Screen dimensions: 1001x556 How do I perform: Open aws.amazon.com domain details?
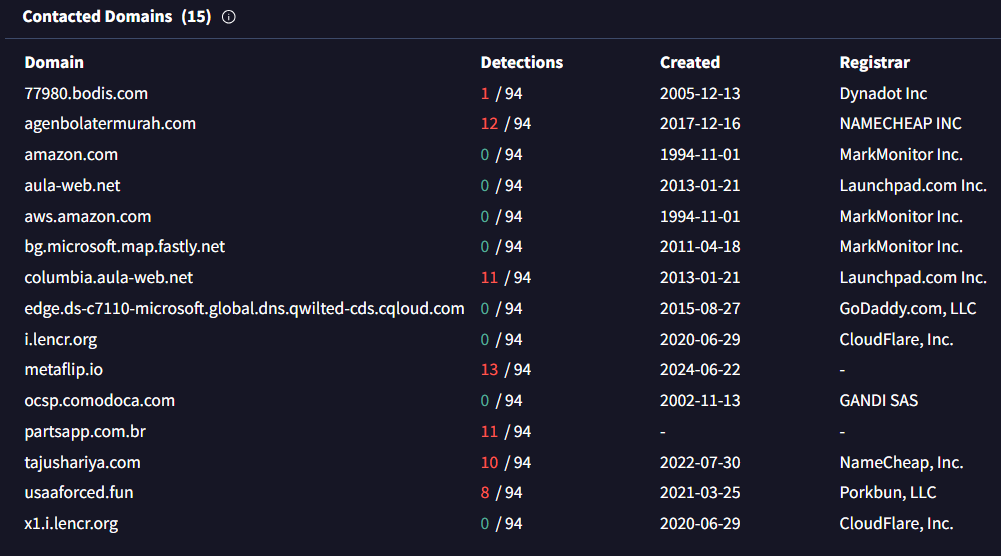click(x=88, y=217)
